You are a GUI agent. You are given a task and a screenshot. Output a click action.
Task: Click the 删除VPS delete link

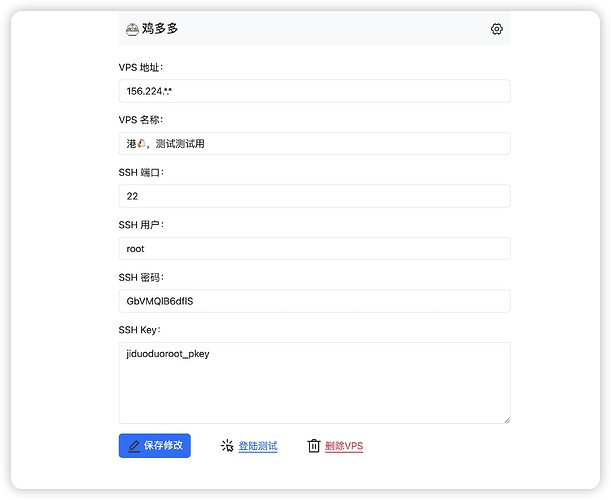[x=344, y=446]
